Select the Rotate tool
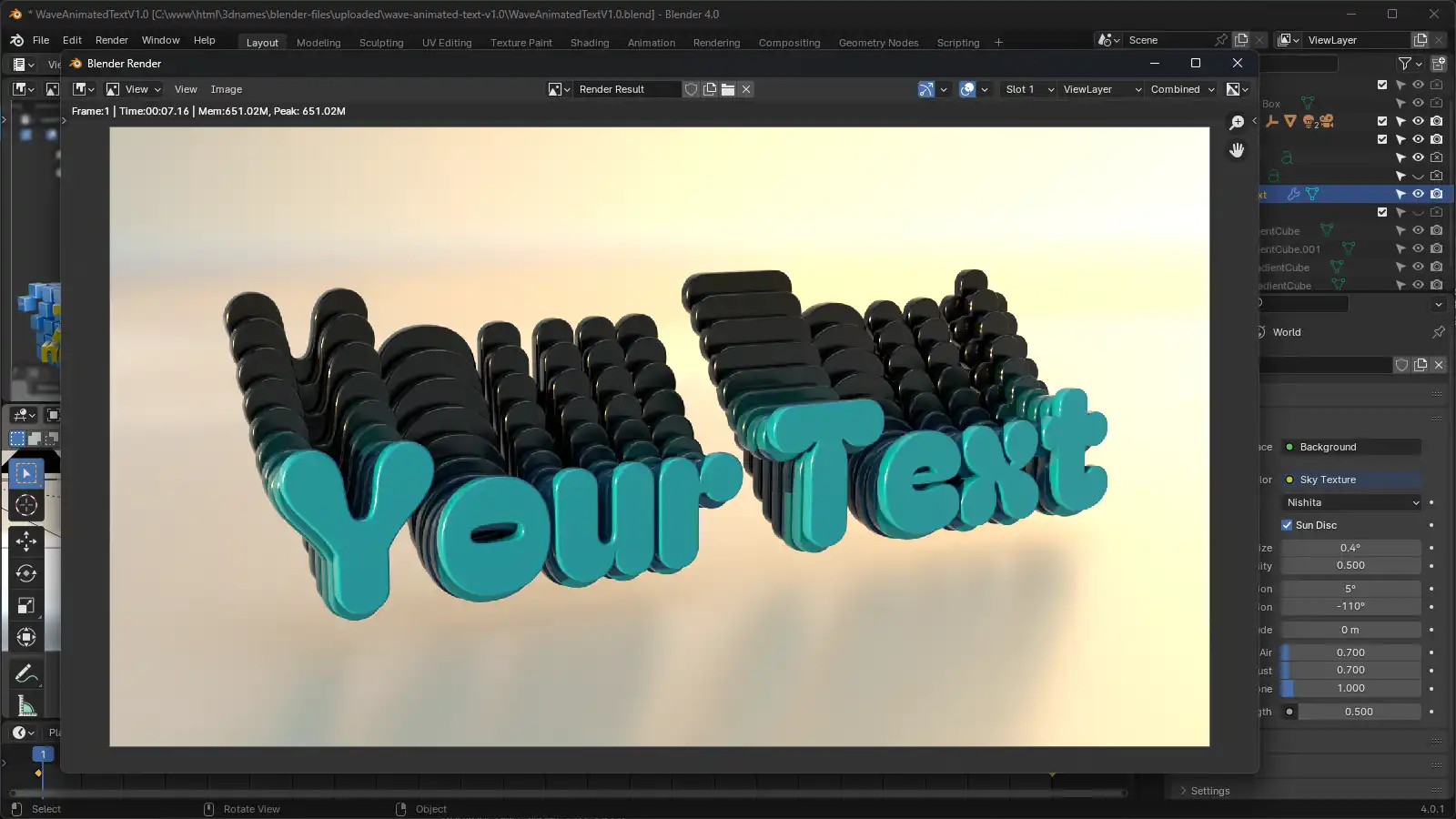Image resolution: width=1456 pixels, height=819 pixels. click(x=25, y=573)
